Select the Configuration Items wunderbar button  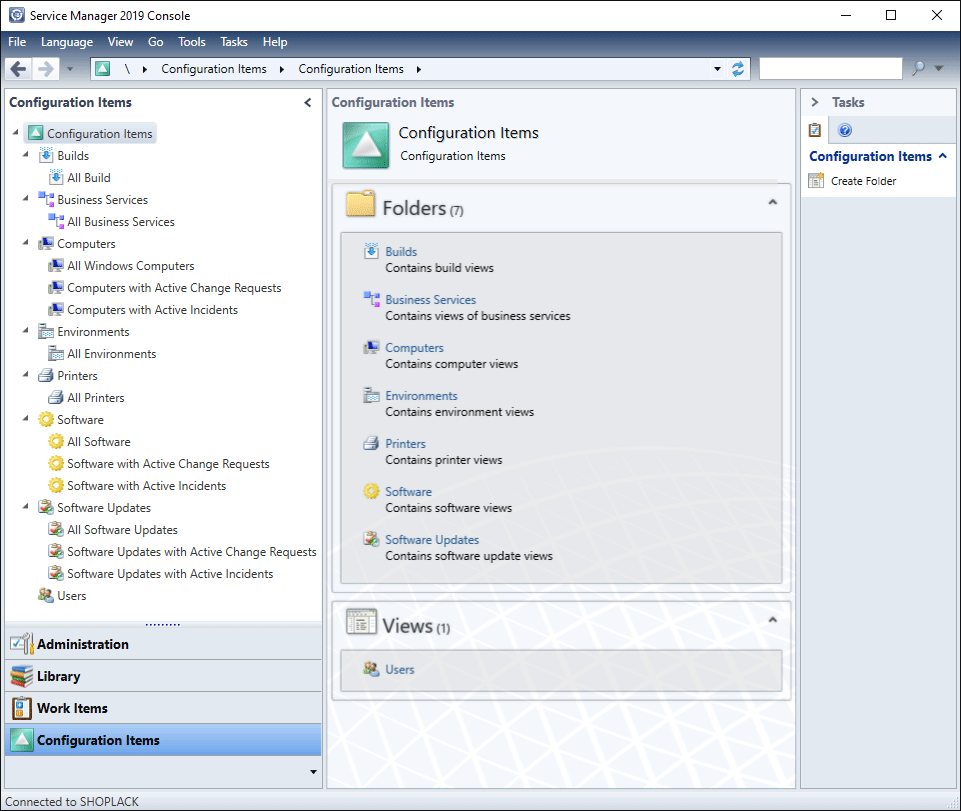(x=163, y=740)
